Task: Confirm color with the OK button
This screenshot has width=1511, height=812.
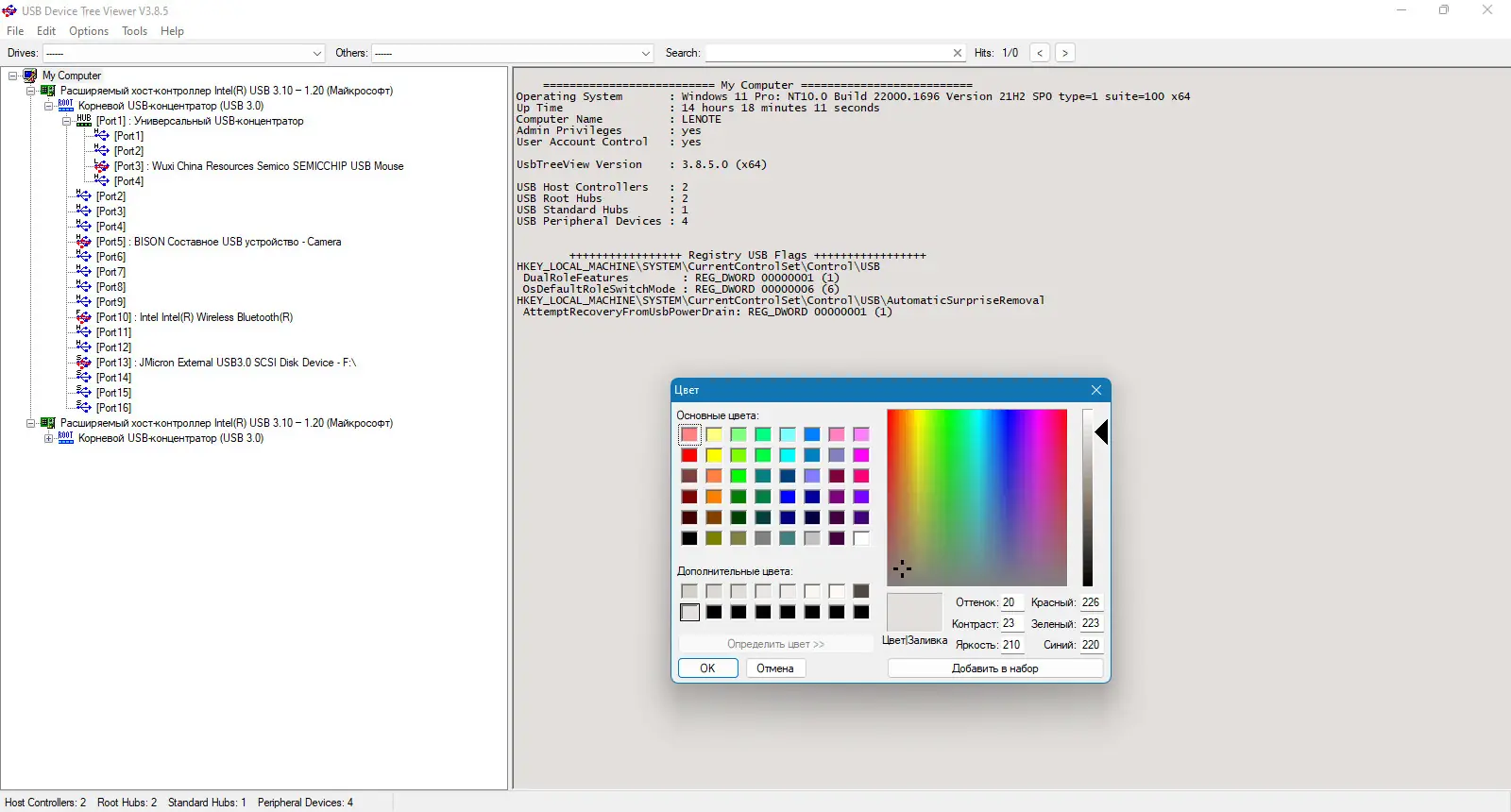Action: pyautogui.click(x=707, y=668)
